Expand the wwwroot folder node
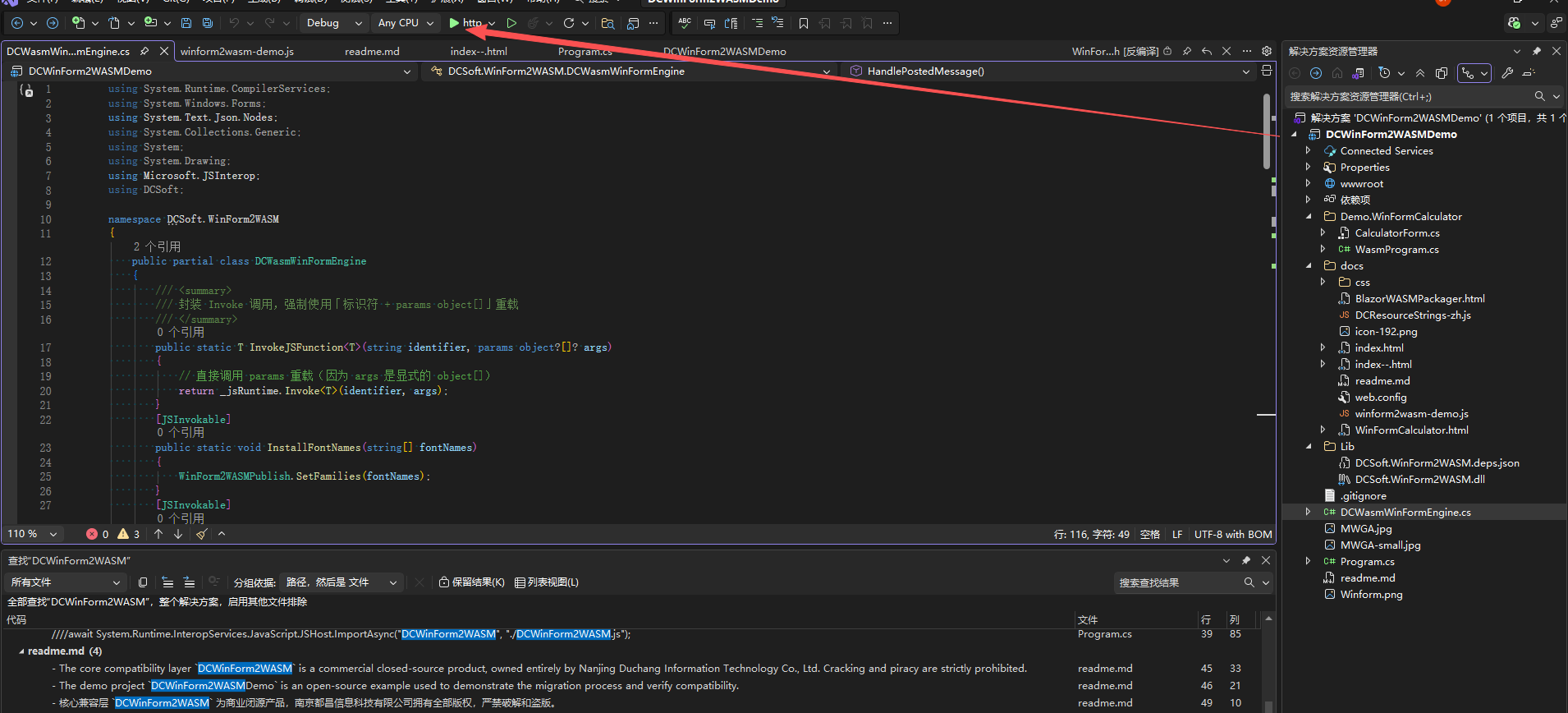 pos(1309,183)
